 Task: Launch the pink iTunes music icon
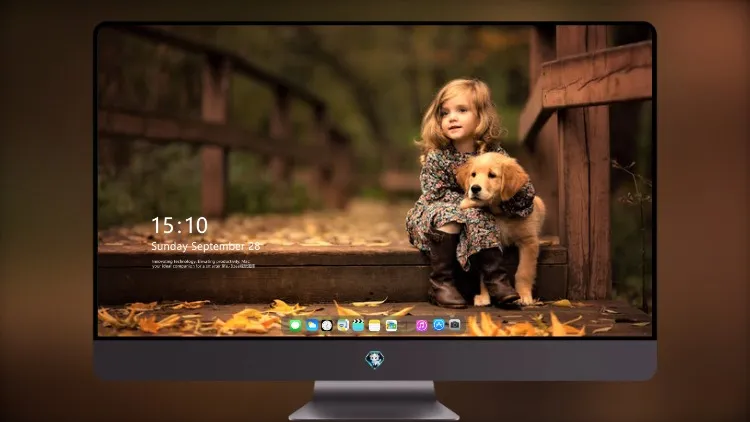[421, 325]
